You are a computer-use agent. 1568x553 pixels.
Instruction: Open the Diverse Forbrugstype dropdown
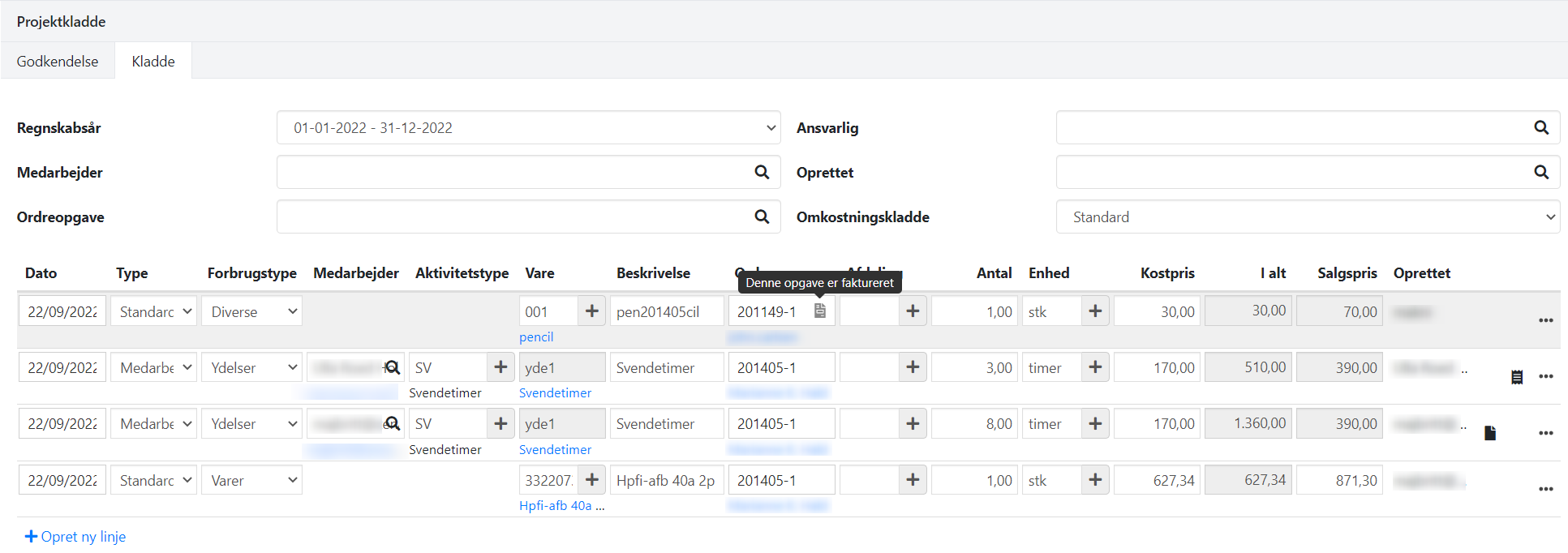pos(251,311)
